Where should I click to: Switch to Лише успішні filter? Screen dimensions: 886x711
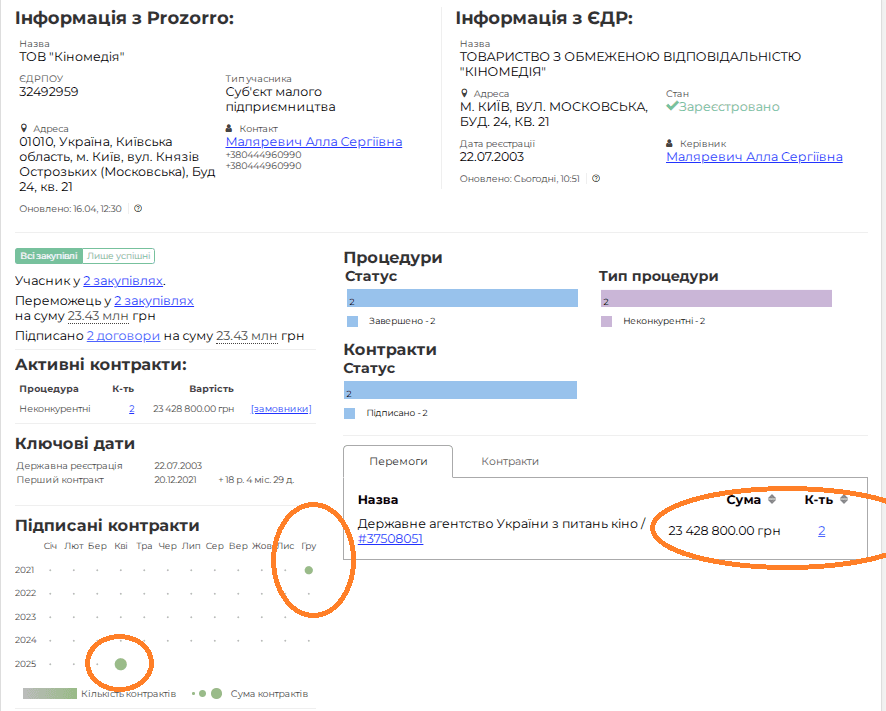[119, 256]
